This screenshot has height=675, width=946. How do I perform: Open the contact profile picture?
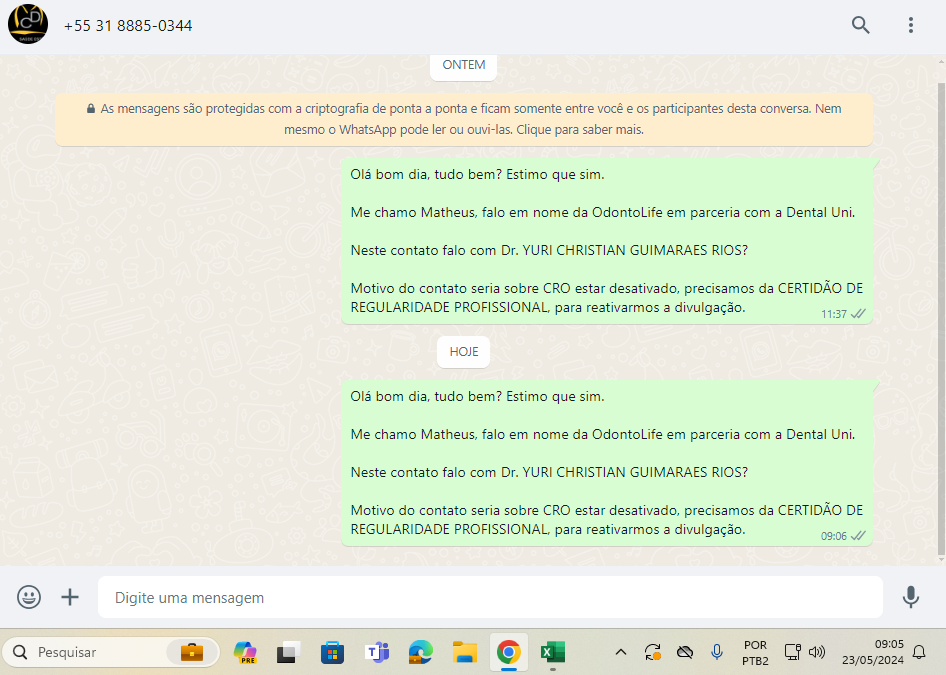pos(28,24)
